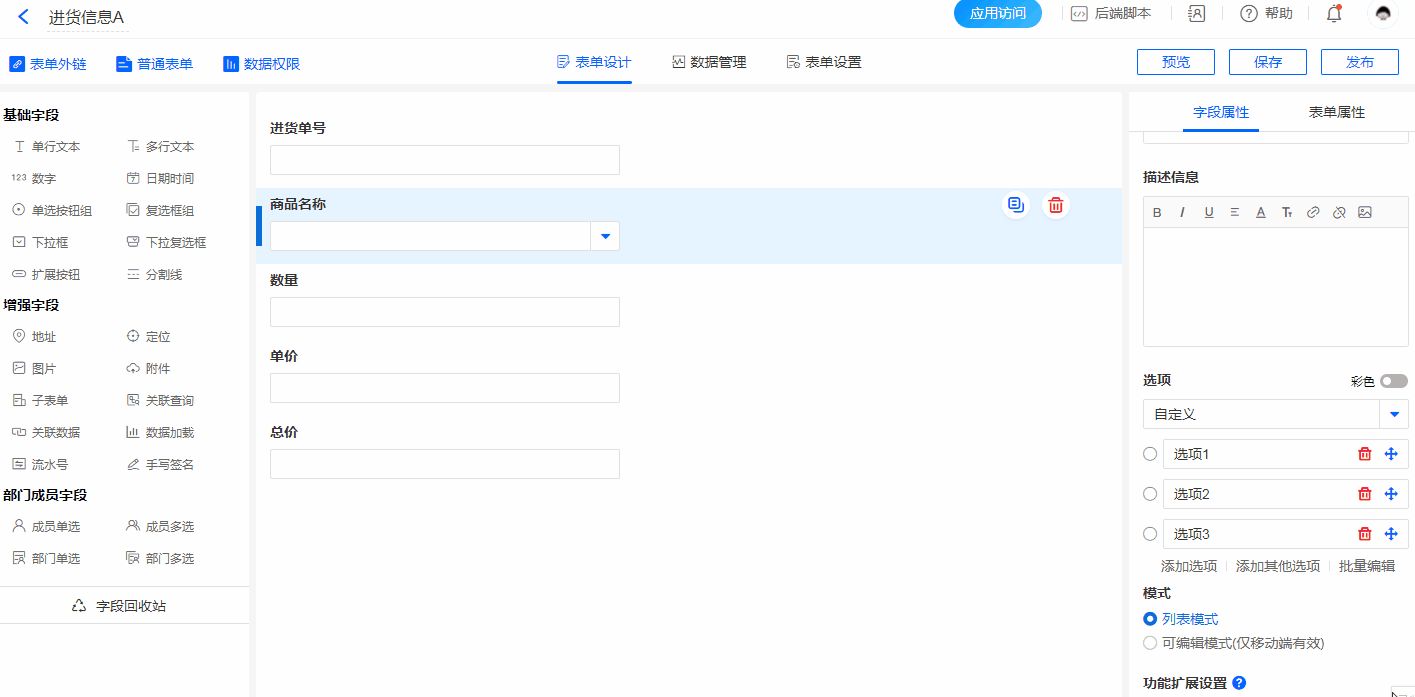1415x697 pixels.
Task: Open the 自定义 options source dropdown
Action: pyautogui.click(x=1394, y=414)
